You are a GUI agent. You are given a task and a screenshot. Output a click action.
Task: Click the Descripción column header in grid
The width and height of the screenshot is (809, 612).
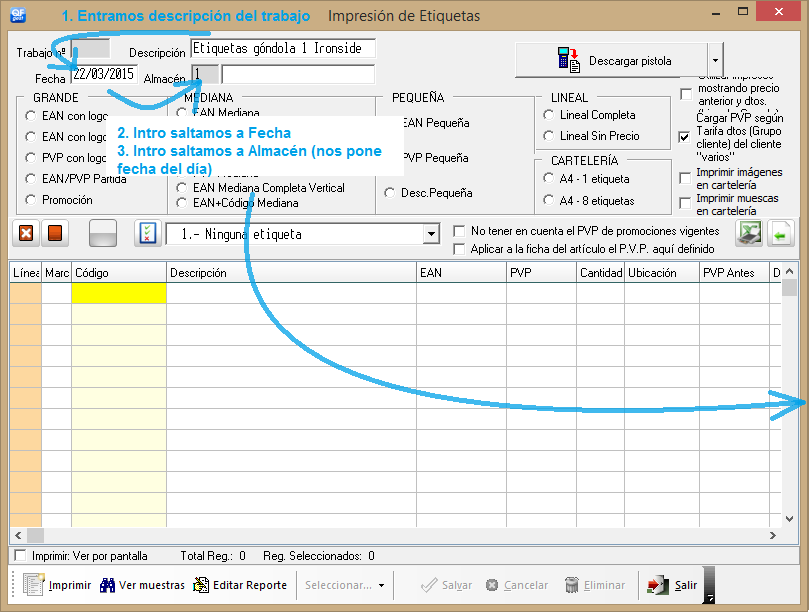tap(292, 272)
